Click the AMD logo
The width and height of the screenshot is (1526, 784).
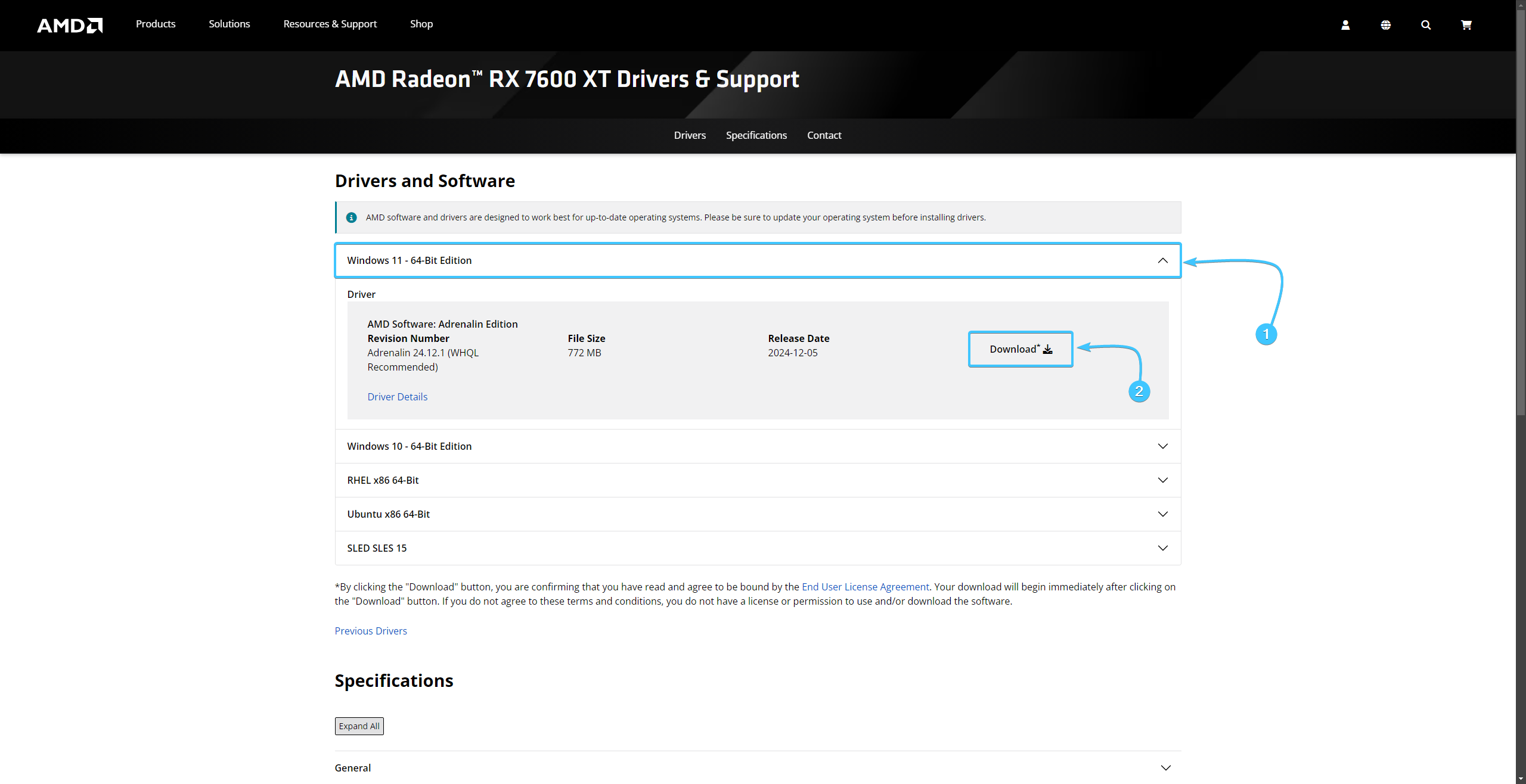coord(70,25)
